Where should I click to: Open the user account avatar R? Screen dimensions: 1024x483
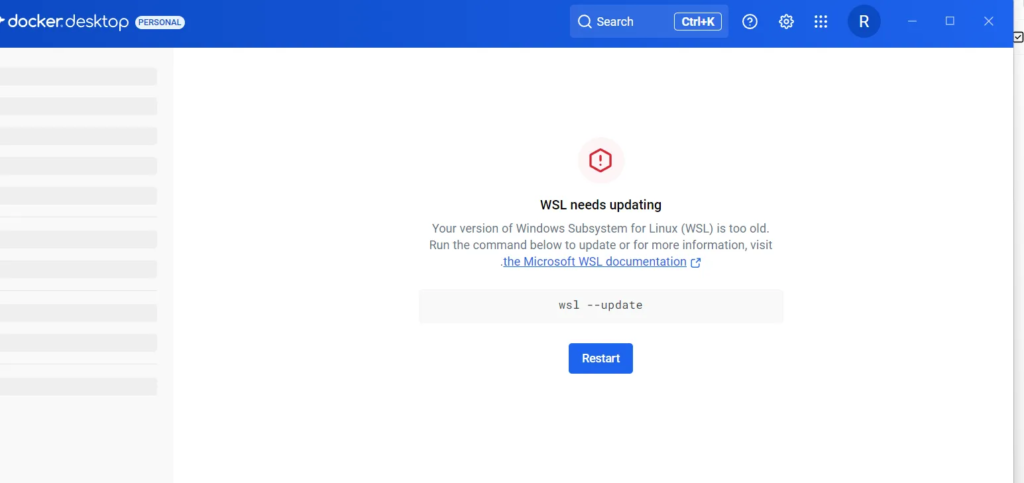pos(864,21)
